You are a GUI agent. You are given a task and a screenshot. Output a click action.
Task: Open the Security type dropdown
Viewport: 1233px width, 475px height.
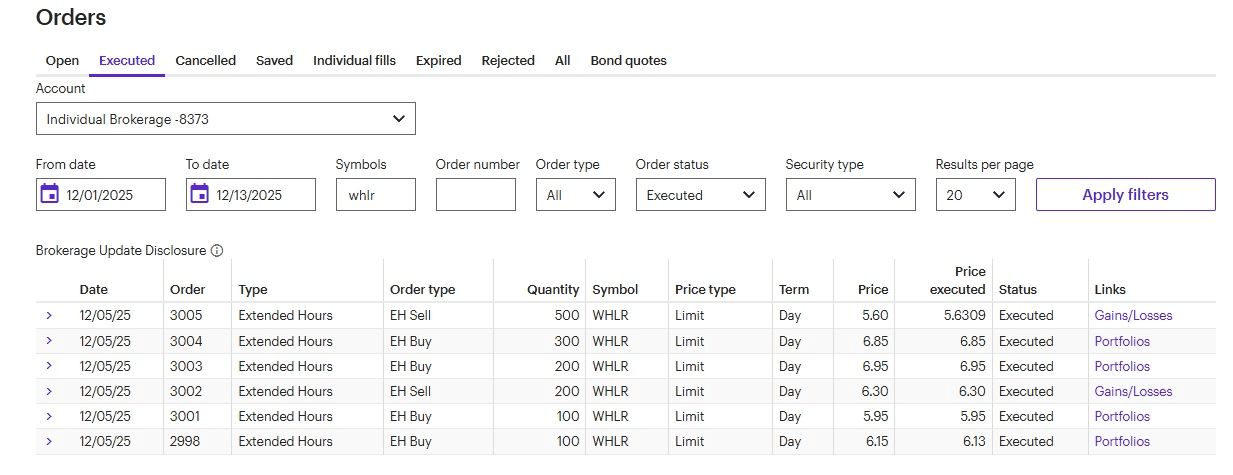(850, 195)
